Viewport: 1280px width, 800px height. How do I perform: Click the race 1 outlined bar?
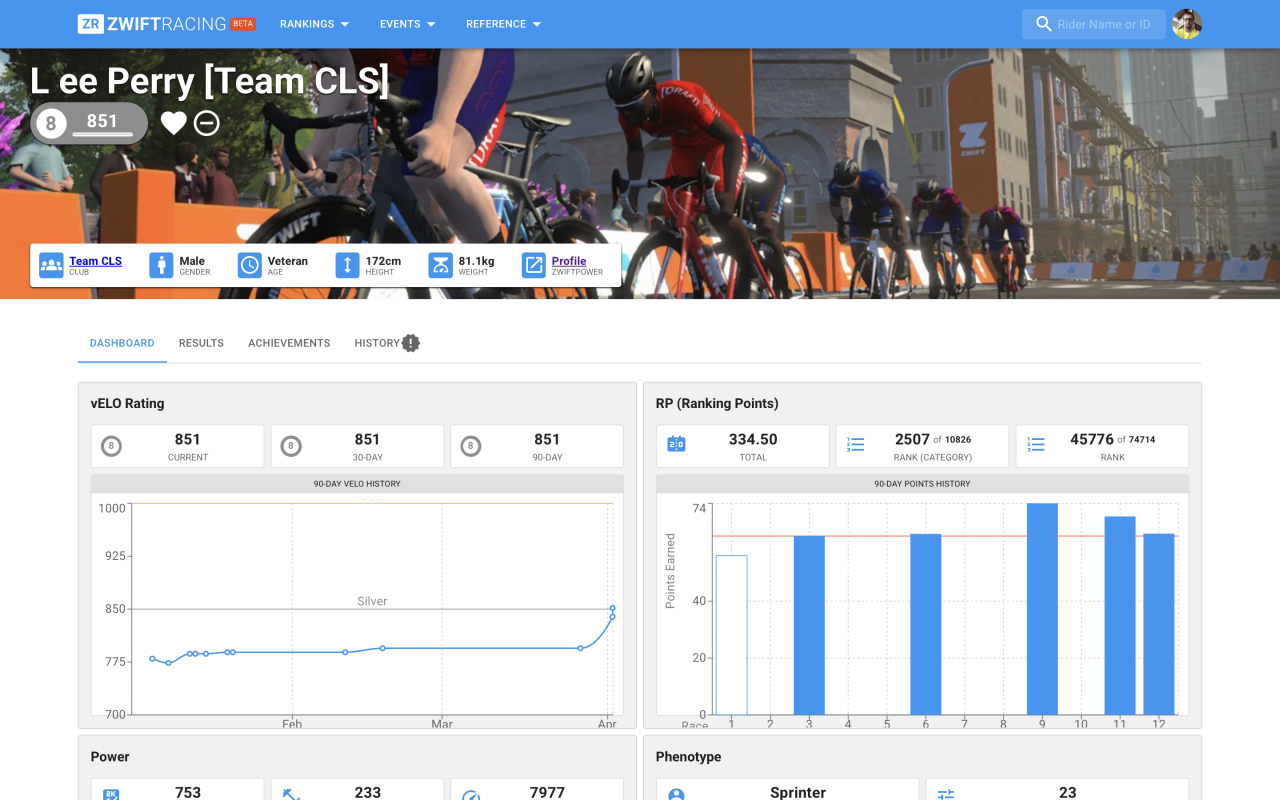click(731, 635)
